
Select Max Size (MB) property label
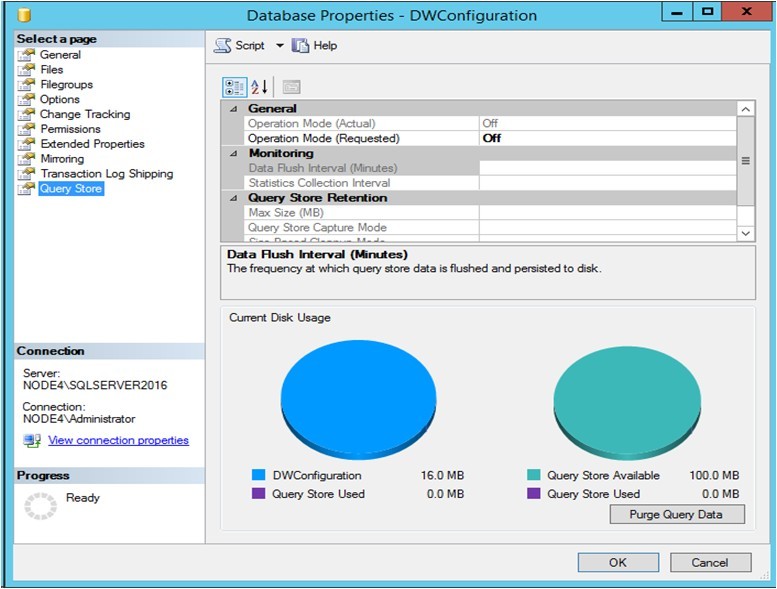[x=286, y=213]
